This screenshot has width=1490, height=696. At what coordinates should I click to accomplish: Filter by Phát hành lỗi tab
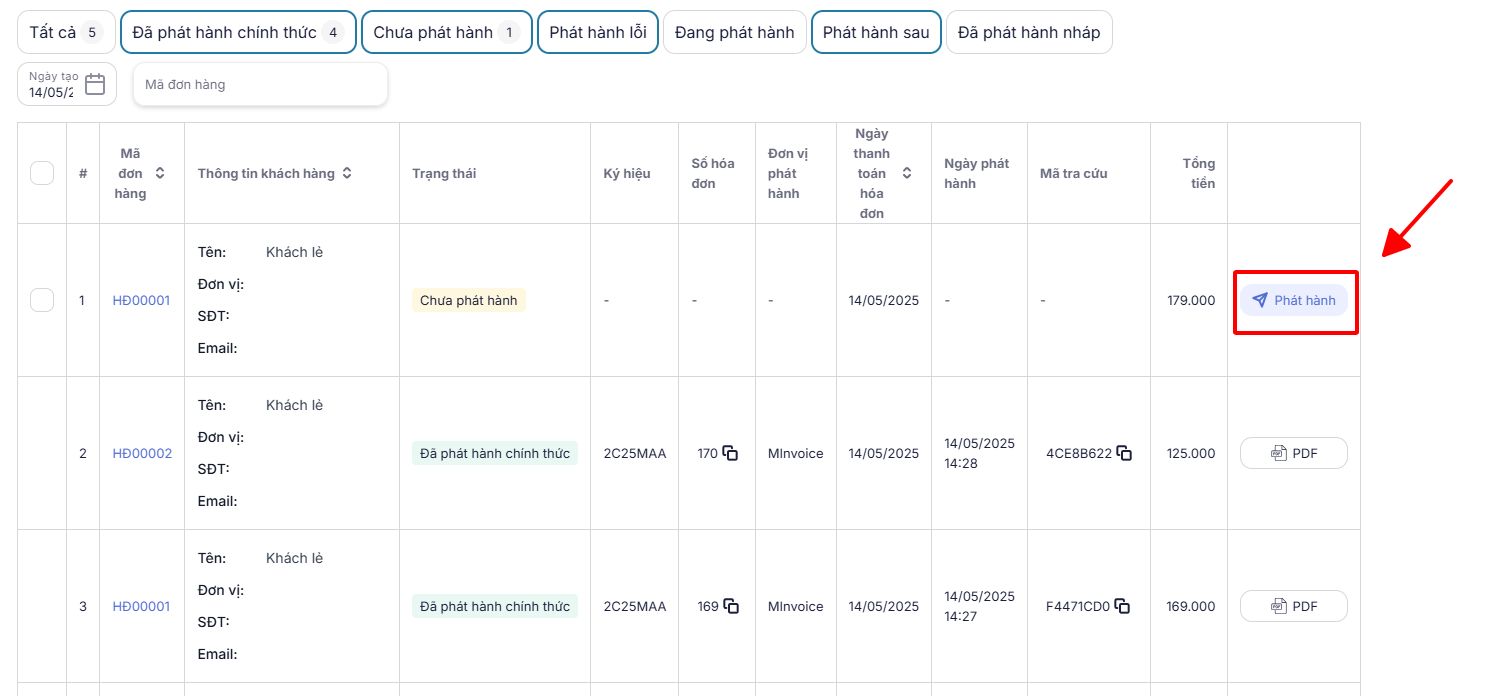click(597, 32)
